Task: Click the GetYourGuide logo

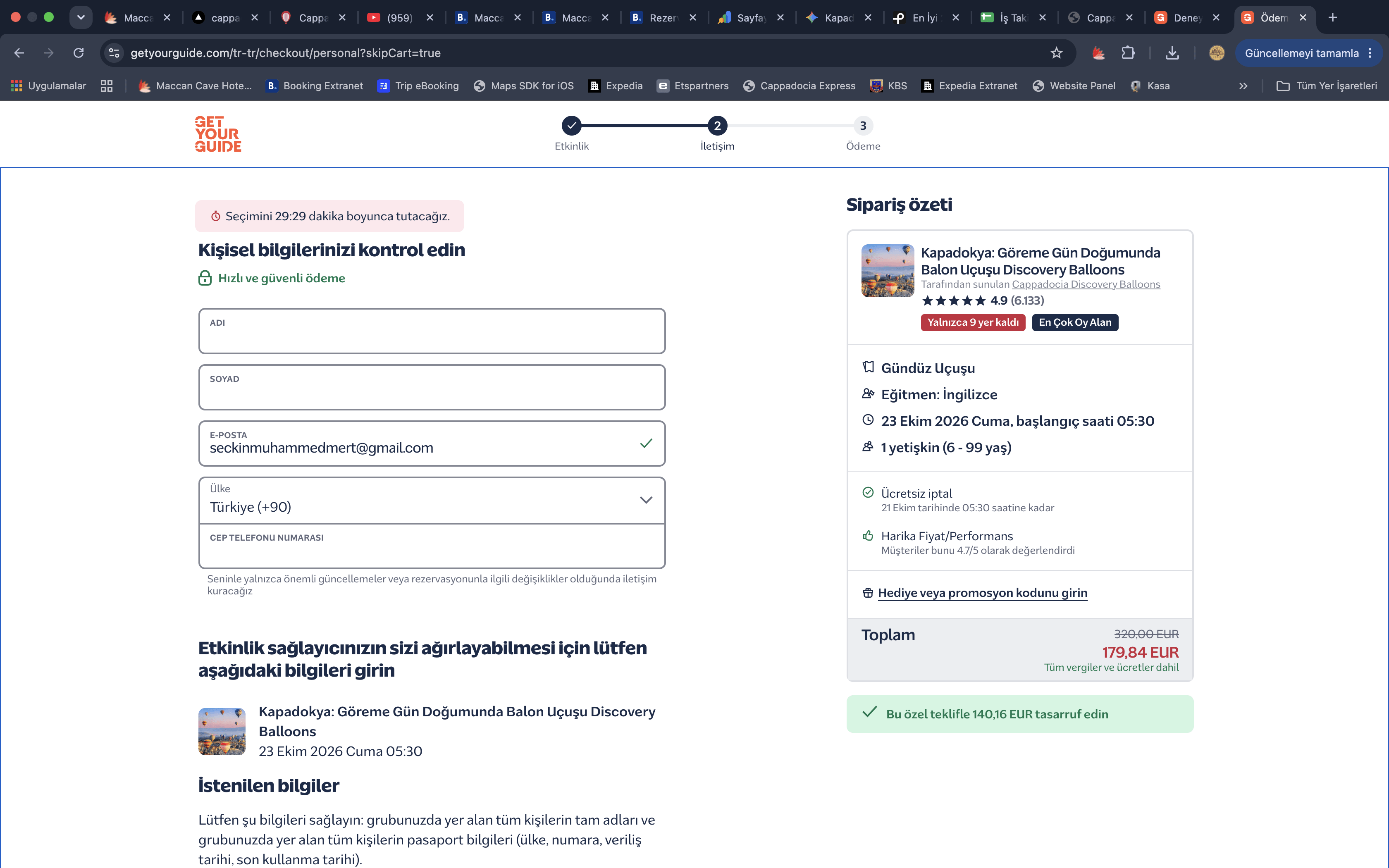Action: [218, 134]
